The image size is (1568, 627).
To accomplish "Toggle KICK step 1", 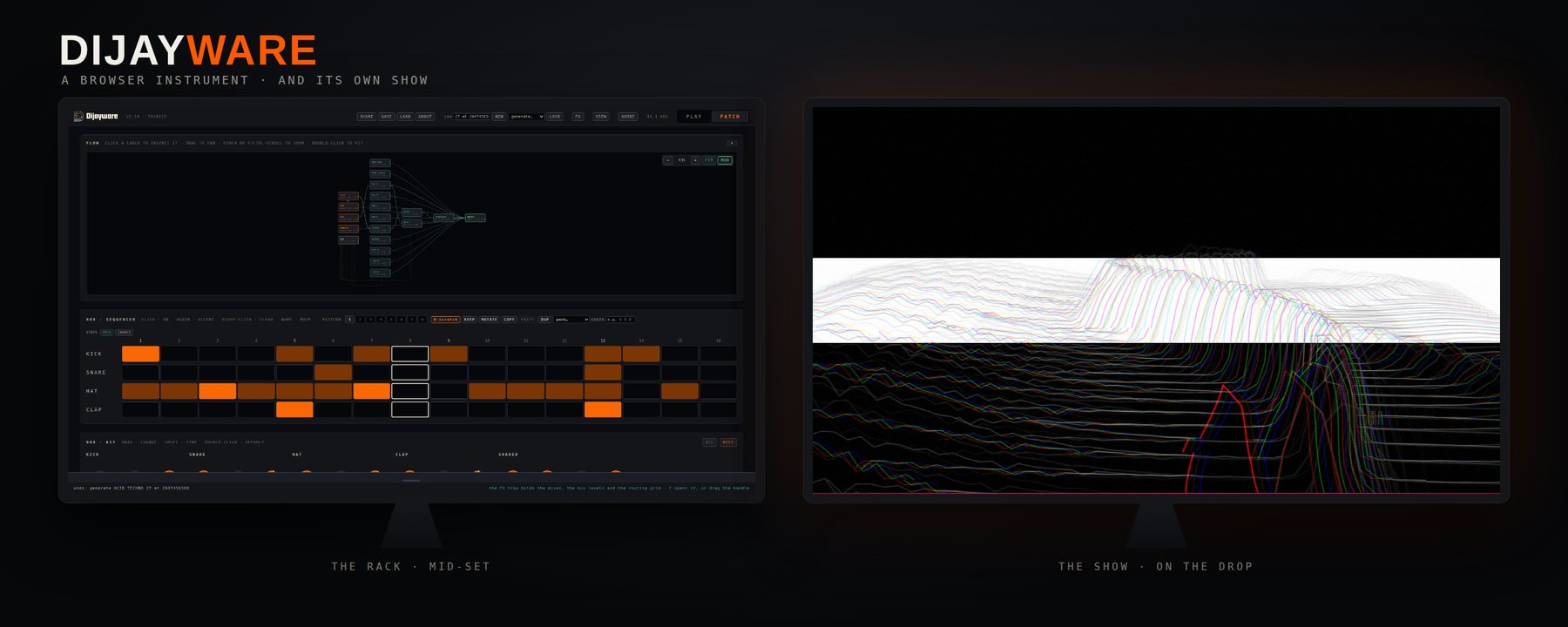I will [x=141, y=354].
